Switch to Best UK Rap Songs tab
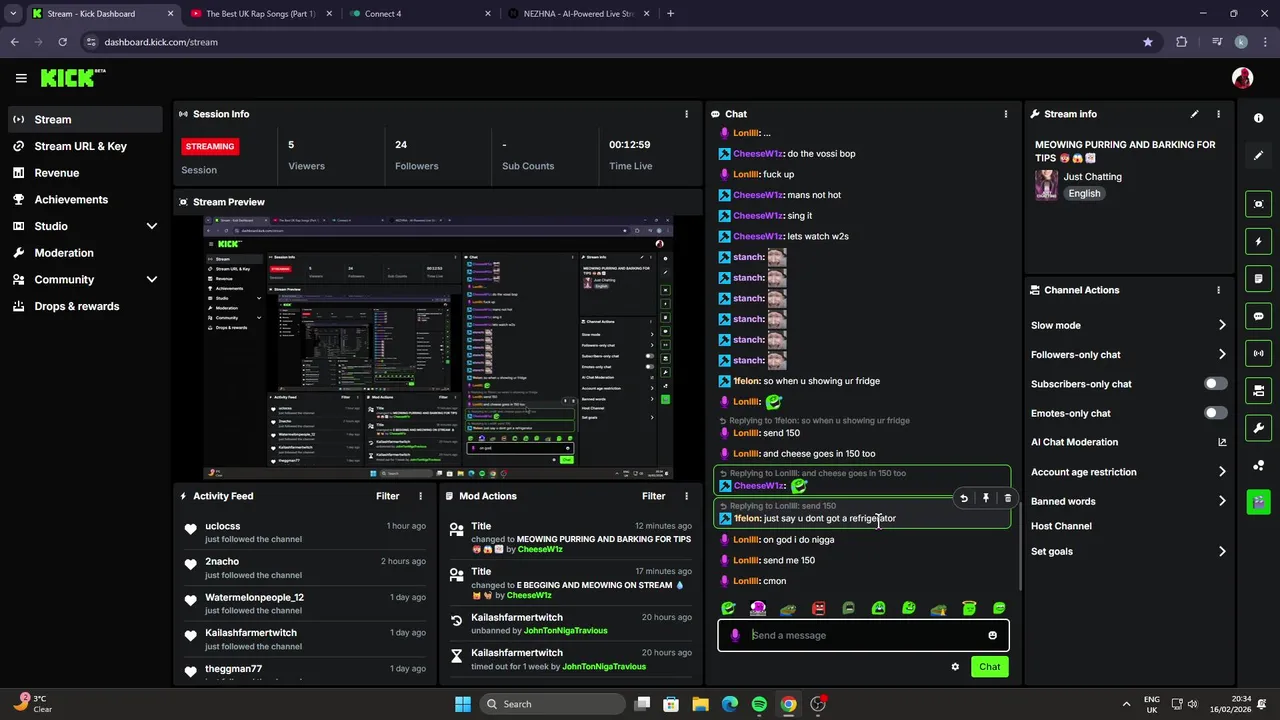The height and width of the screenshot is (720, 1280). (262, 14)
